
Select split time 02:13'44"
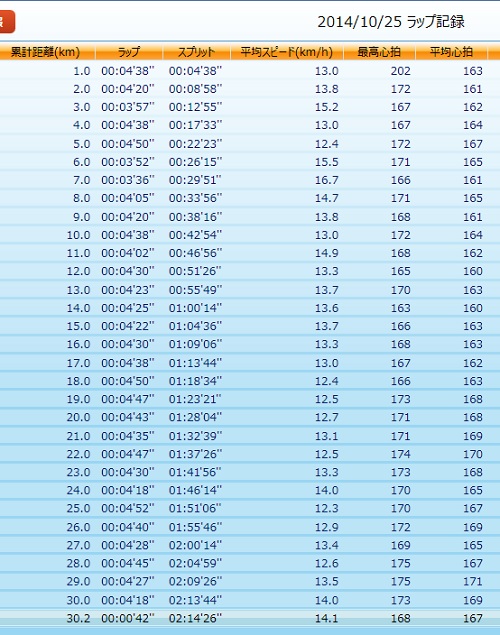click(195, 600)
